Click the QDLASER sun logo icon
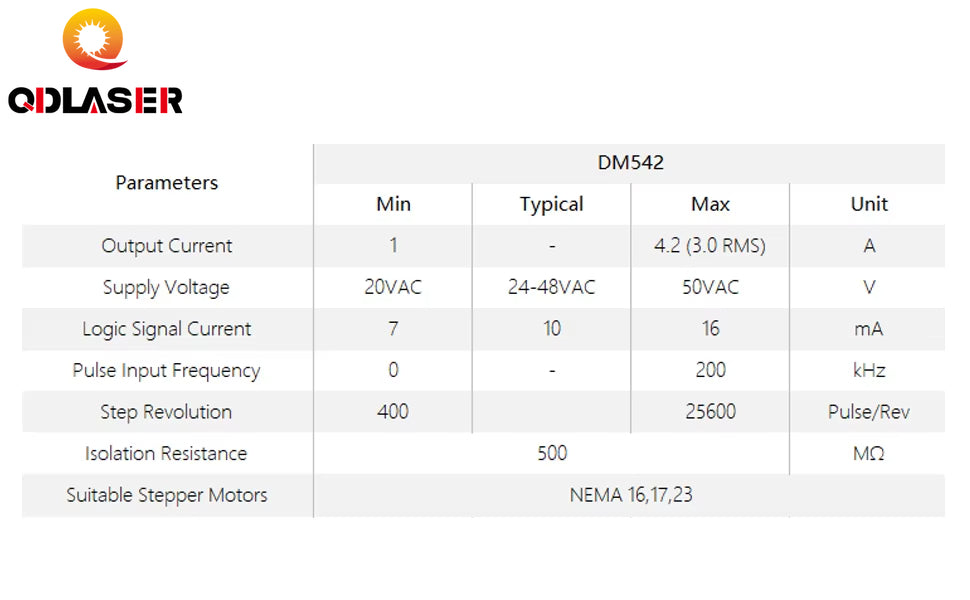Screen dimensions: 970x600 pos(95,40)
